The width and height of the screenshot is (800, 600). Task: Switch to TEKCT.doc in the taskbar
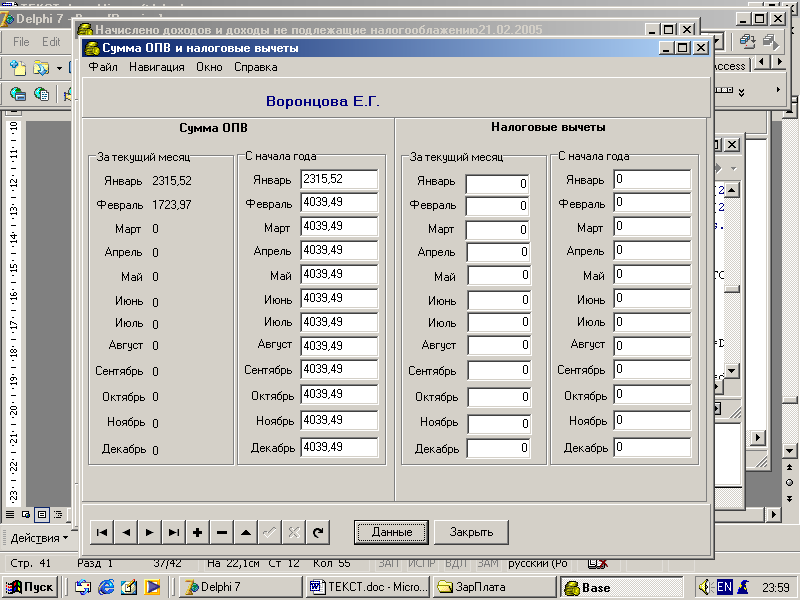[x=366, y=588]
